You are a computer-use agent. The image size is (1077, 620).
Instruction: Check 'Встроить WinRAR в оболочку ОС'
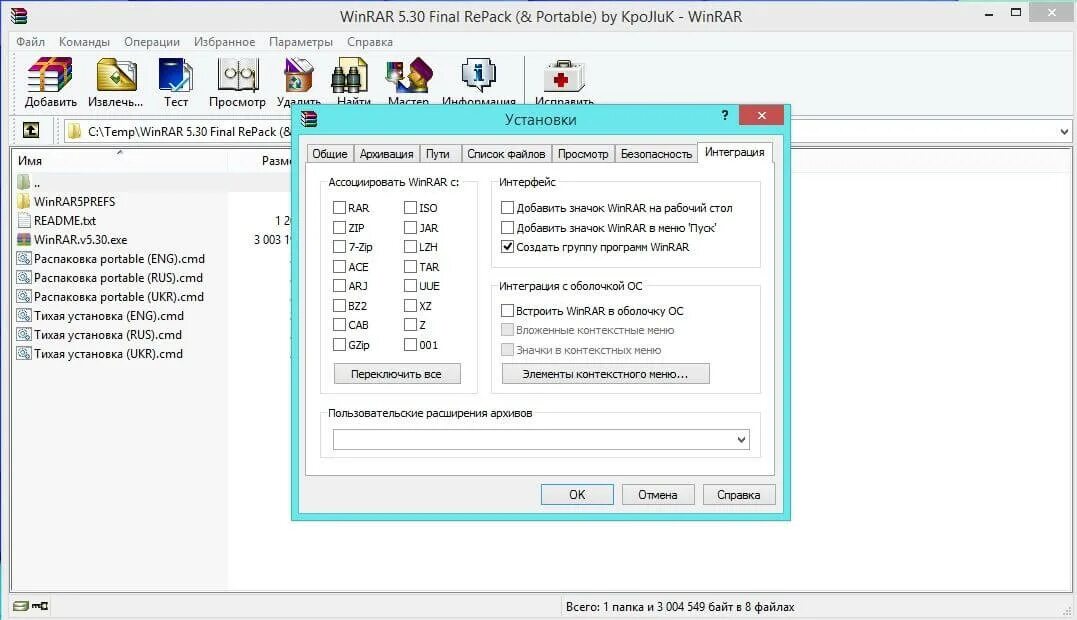coord(508,310)
